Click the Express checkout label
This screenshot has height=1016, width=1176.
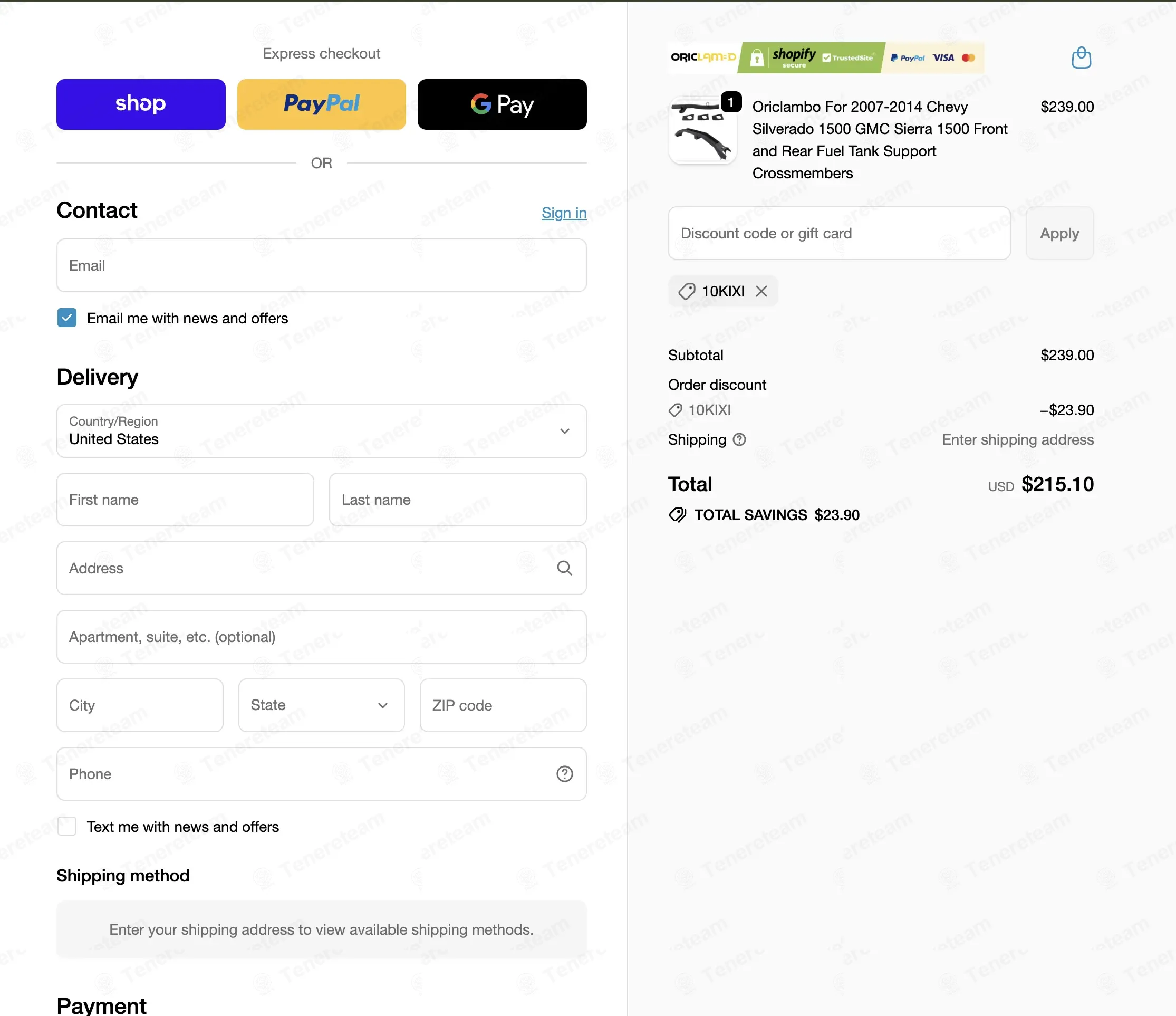tap(321, 53)
